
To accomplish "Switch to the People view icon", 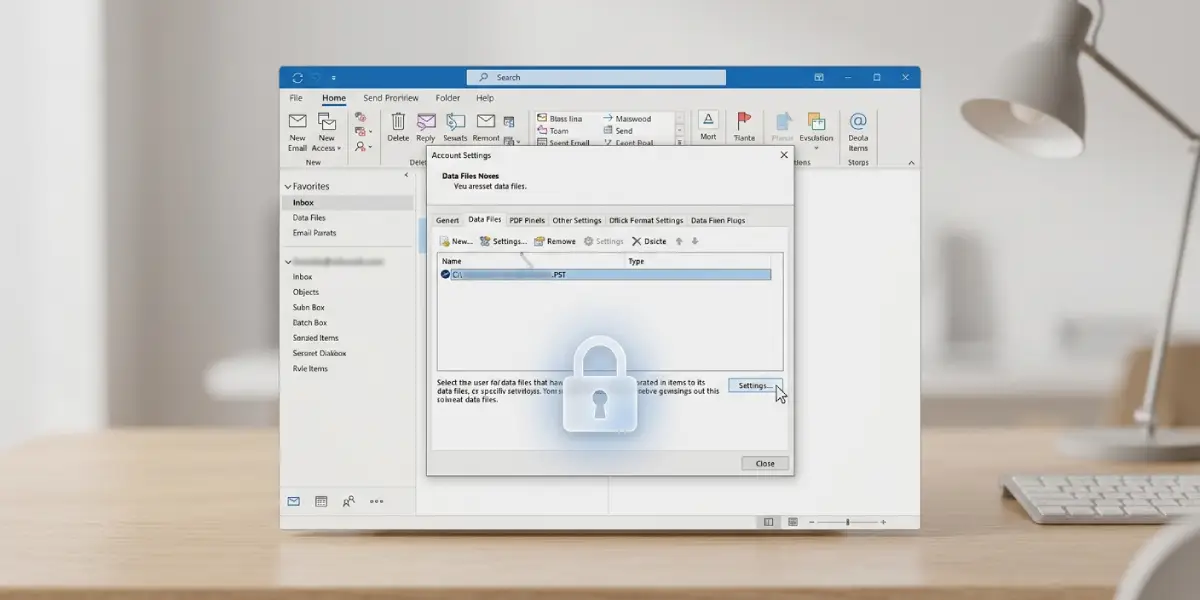I will click(348, 501).
